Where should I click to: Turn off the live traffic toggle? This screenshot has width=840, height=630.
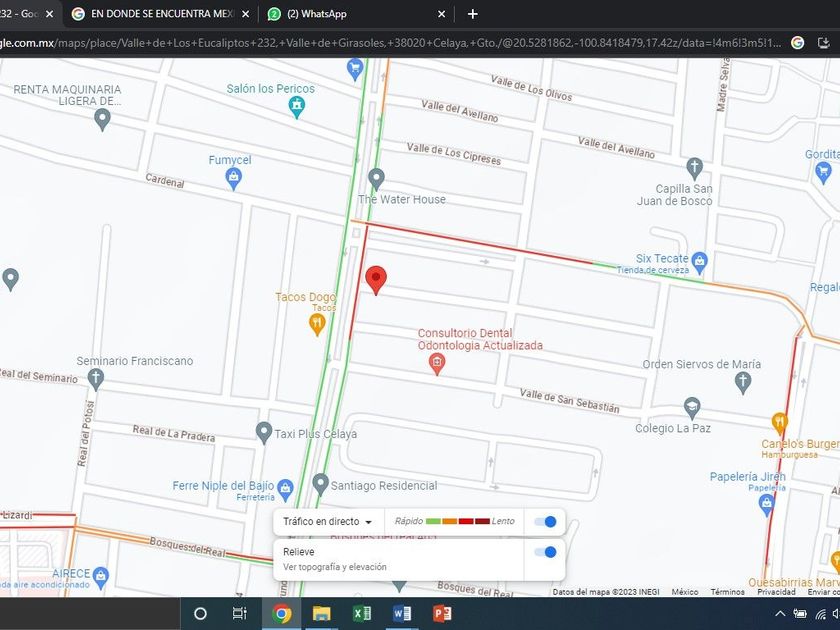(x=545, y=521)
